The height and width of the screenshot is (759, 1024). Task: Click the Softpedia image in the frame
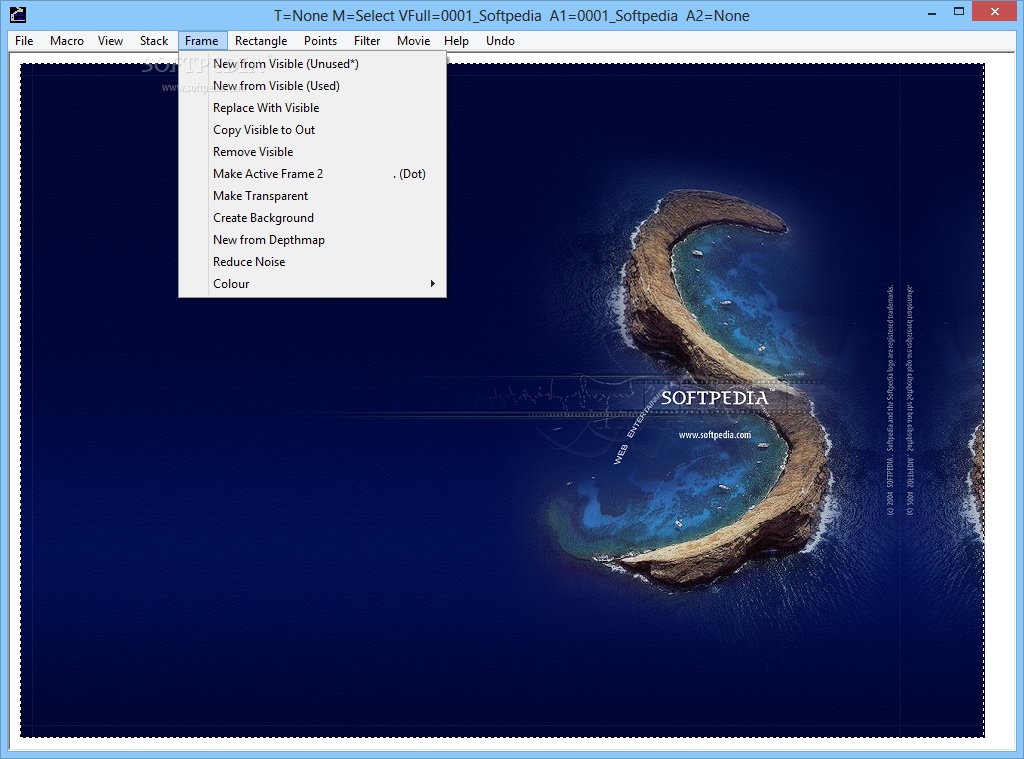502,400
